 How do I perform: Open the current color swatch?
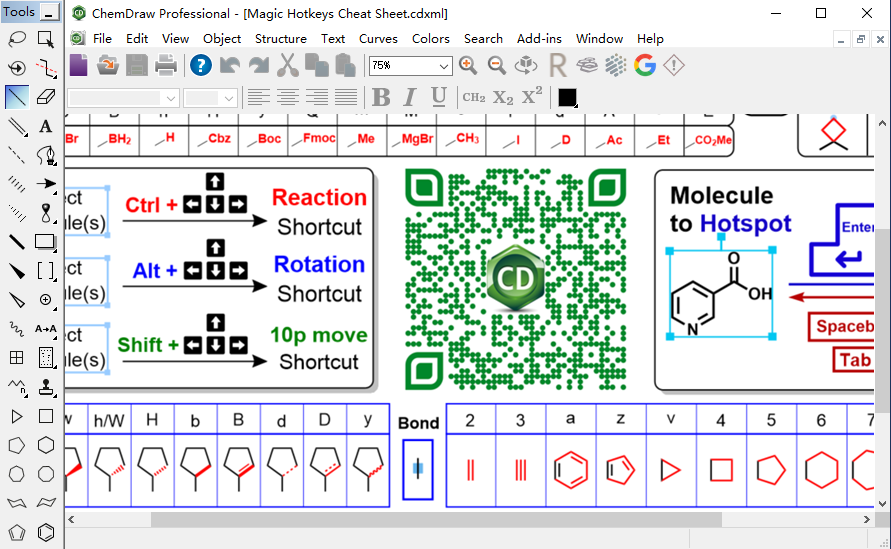(567, 98)
